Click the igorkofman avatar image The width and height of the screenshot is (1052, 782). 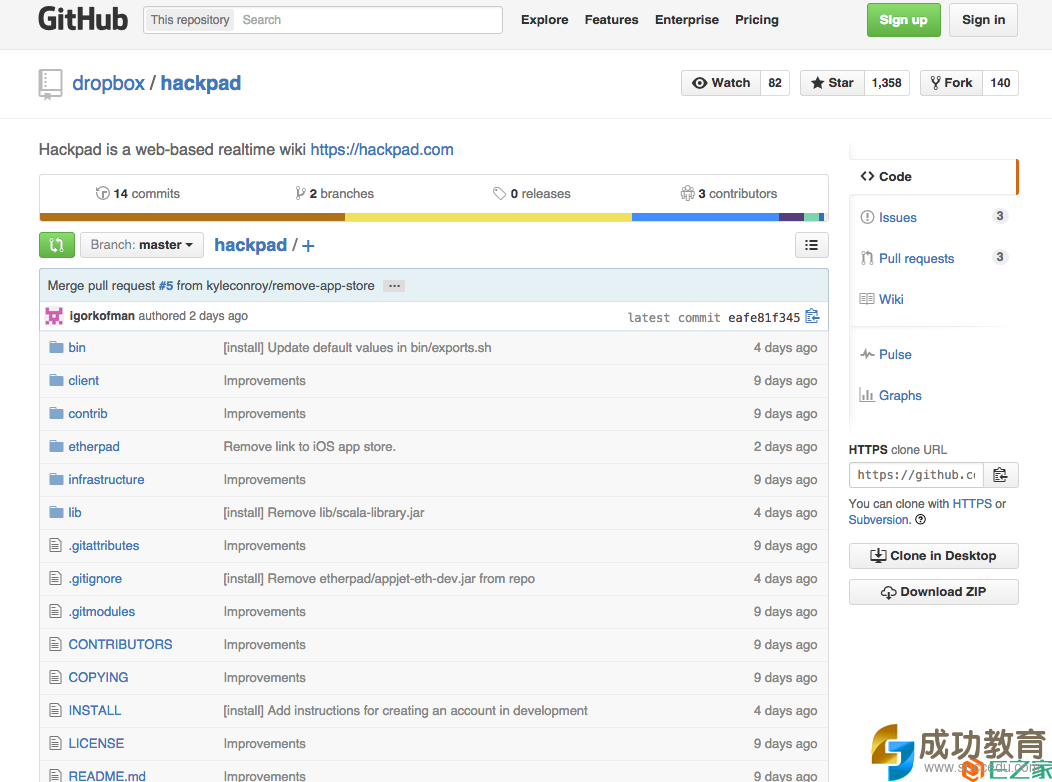(x=54, y=316)
